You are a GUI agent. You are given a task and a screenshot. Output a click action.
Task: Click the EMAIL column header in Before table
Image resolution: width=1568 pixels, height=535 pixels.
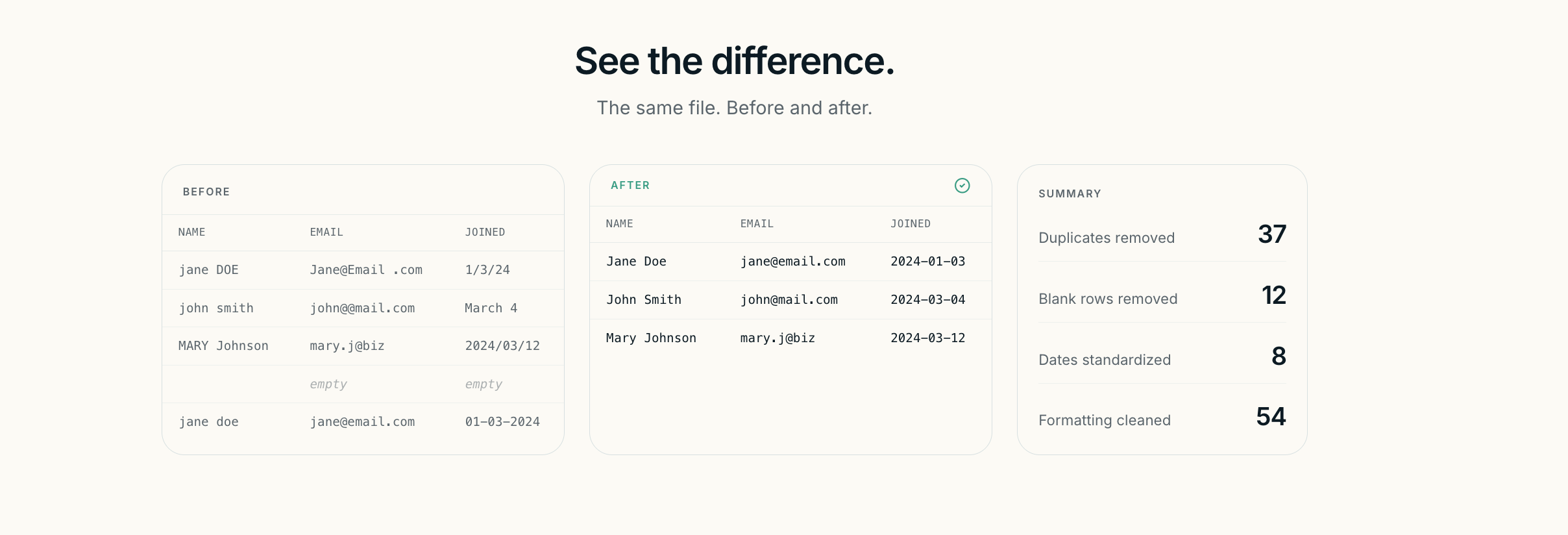[326, 232]
